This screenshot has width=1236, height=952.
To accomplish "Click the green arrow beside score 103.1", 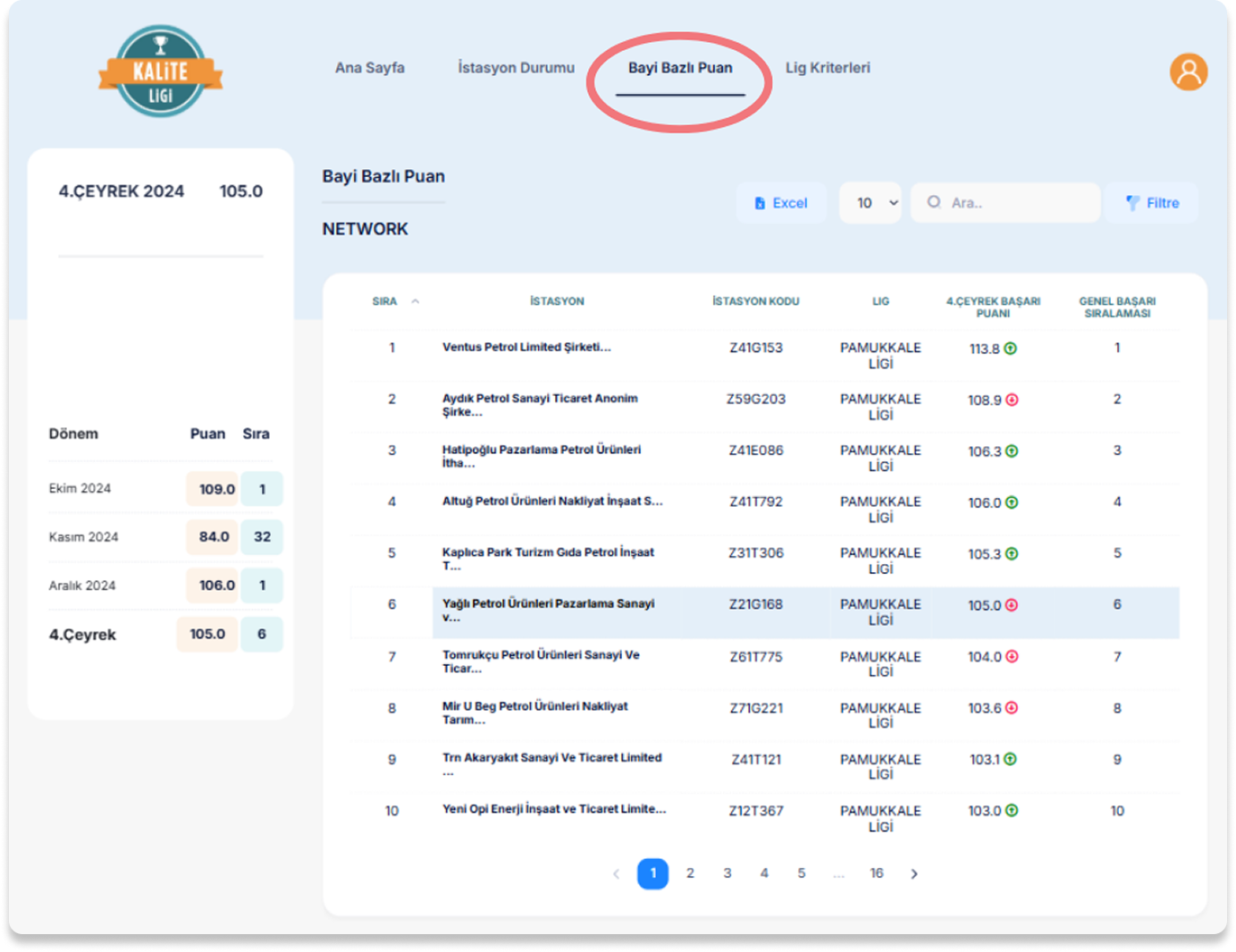I will click(x=1011, y=759).
